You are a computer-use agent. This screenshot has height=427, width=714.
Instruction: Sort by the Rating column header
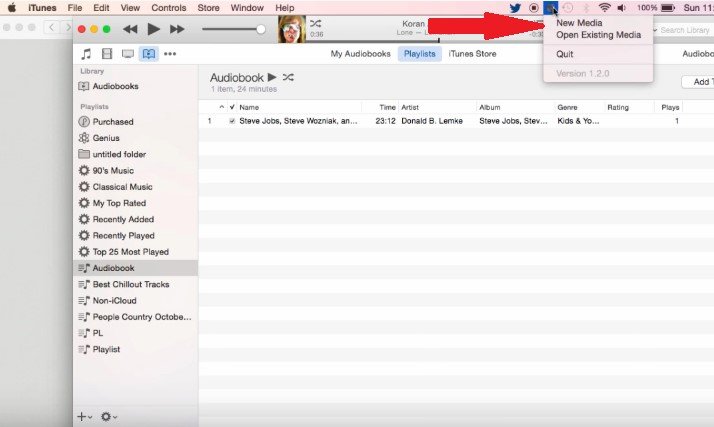point(618,107)
